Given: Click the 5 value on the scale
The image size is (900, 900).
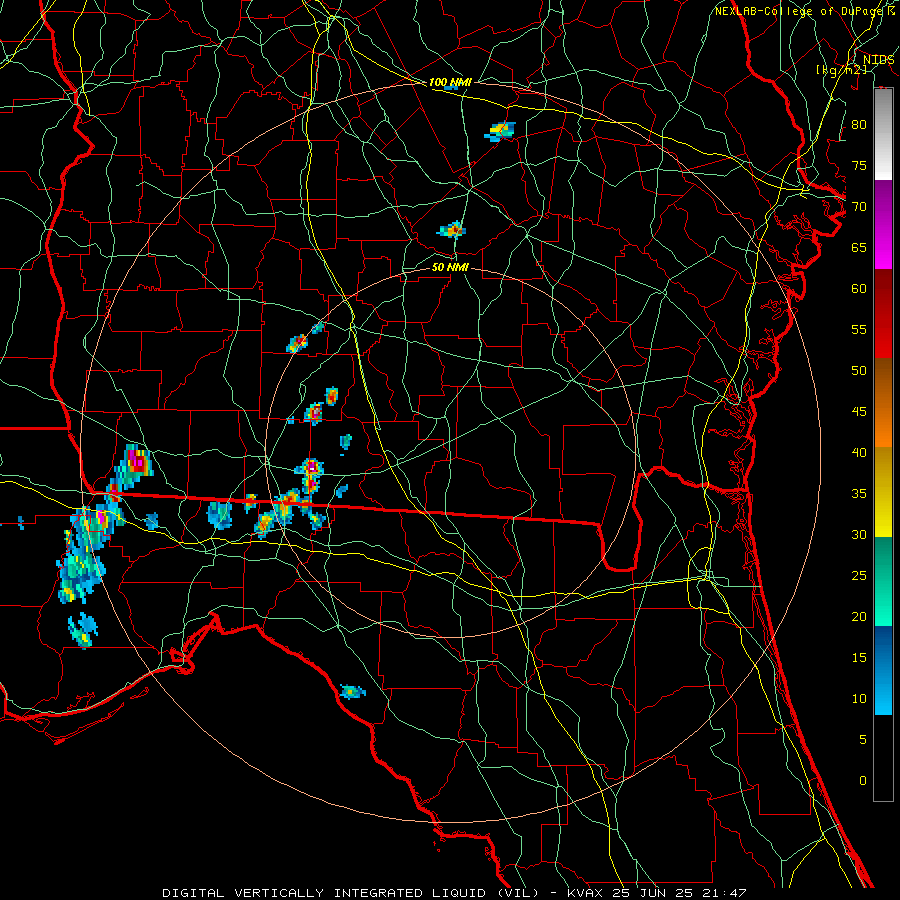Looking at the screenshot, I should tap(863, 740).
